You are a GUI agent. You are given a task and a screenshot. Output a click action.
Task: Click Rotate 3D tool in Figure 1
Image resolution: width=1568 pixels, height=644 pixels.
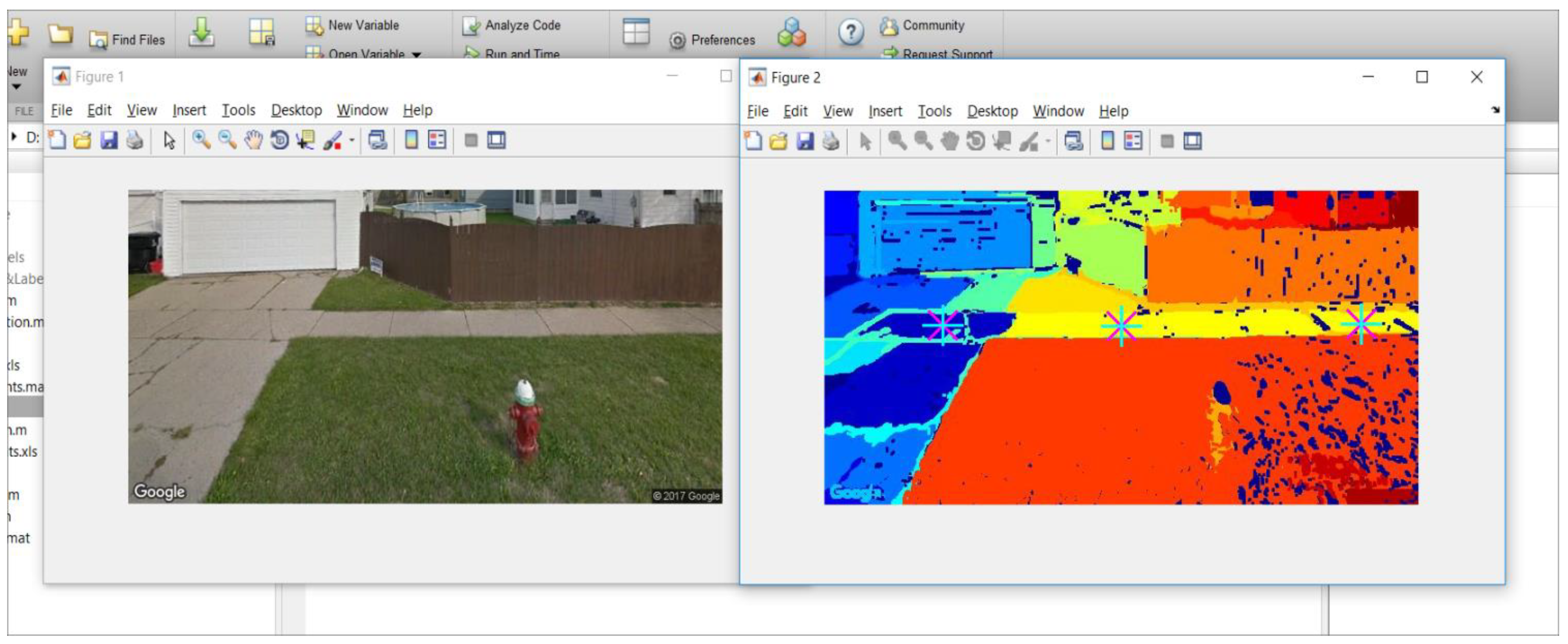279,141
